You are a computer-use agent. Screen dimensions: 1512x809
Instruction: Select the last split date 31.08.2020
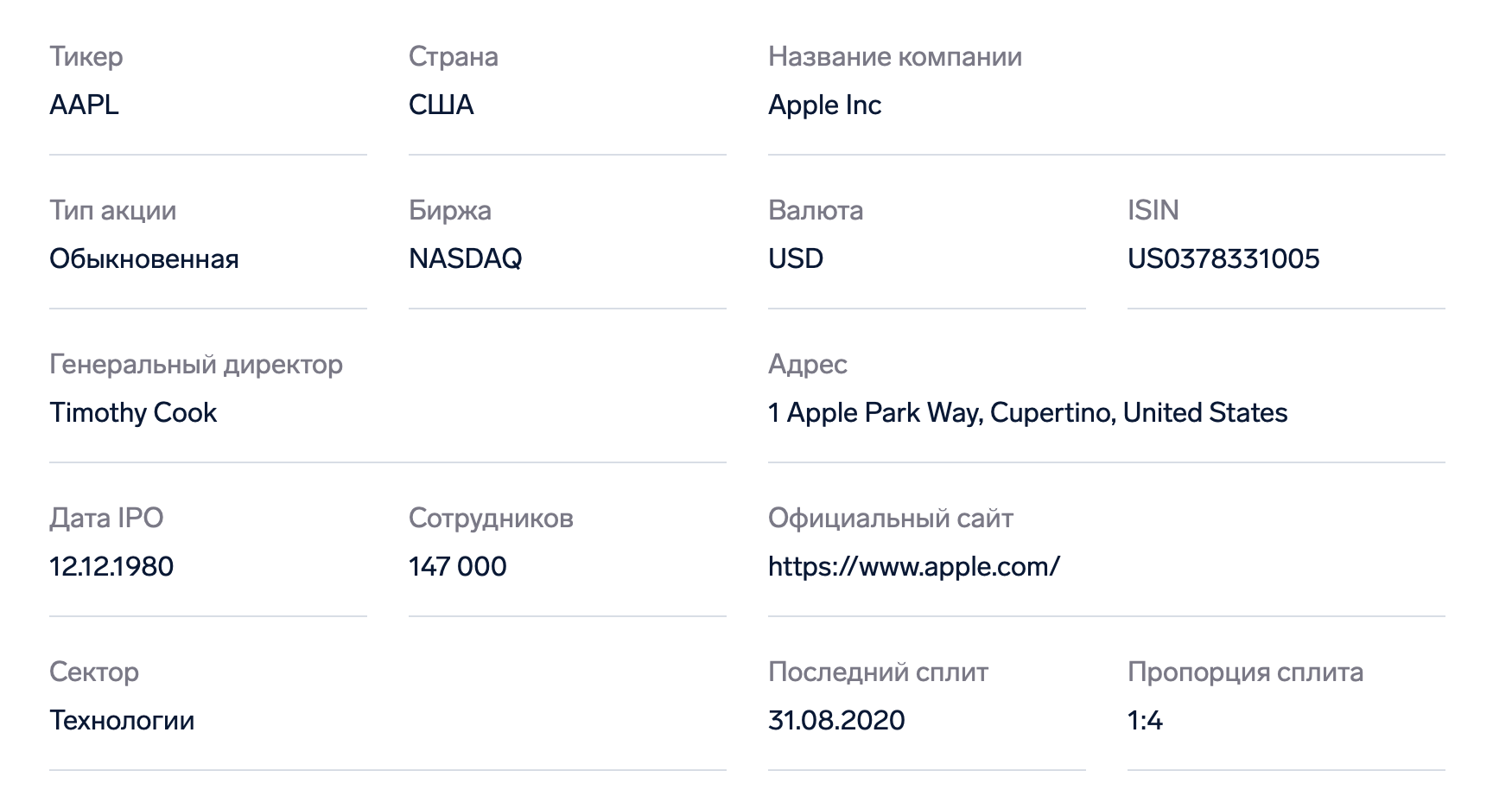[x=836, y=720]
